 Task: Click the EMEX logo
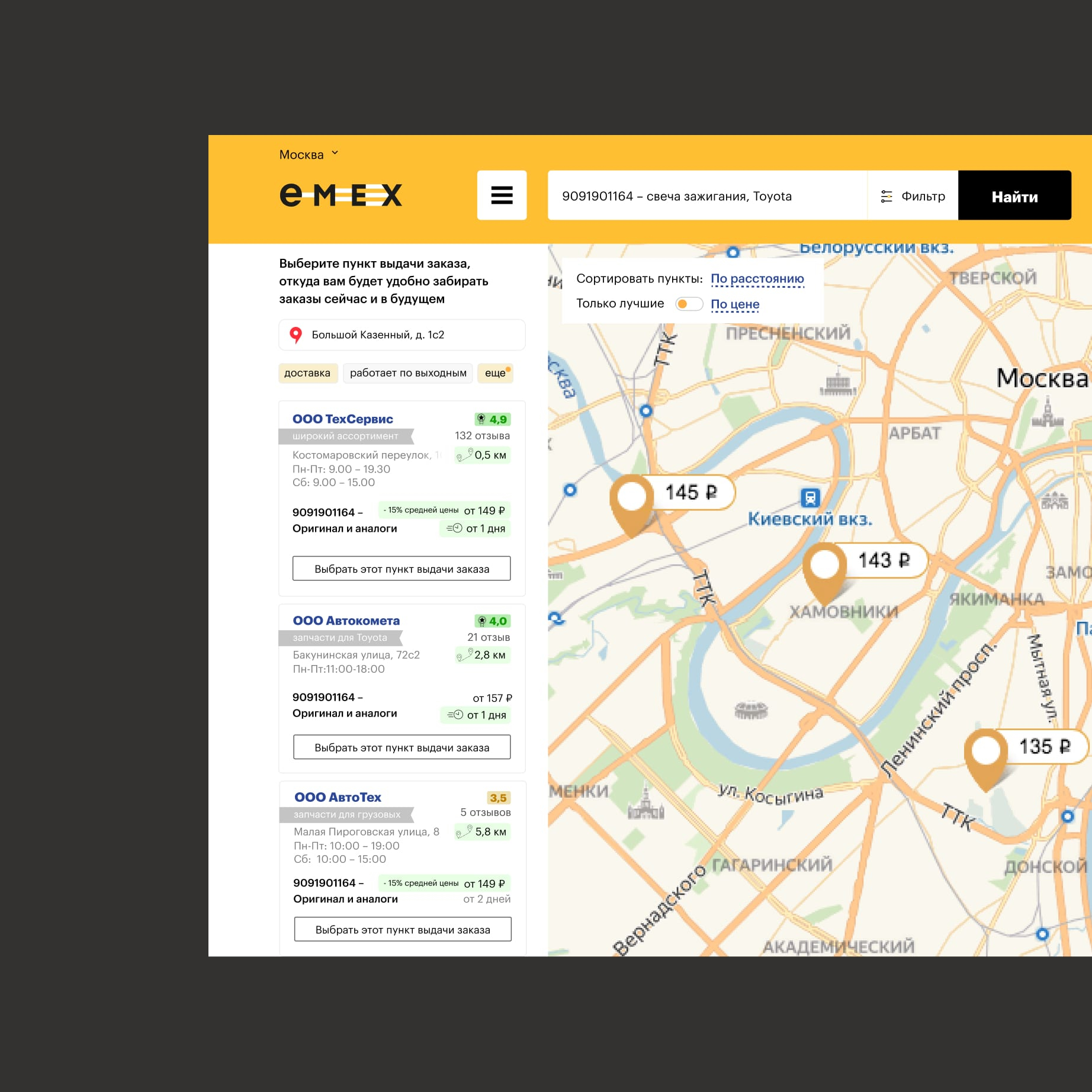click(x=341, y=195)
